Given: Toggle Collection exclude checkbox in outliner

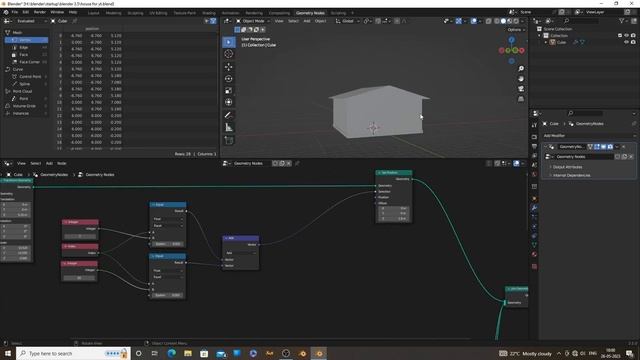Looking at the screenshot, I should pos(620,36).
